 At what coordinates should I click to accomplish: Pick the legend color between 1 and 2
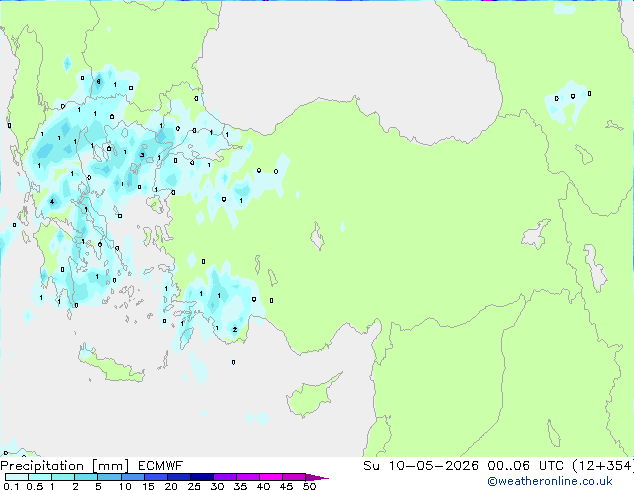(63, 478)
